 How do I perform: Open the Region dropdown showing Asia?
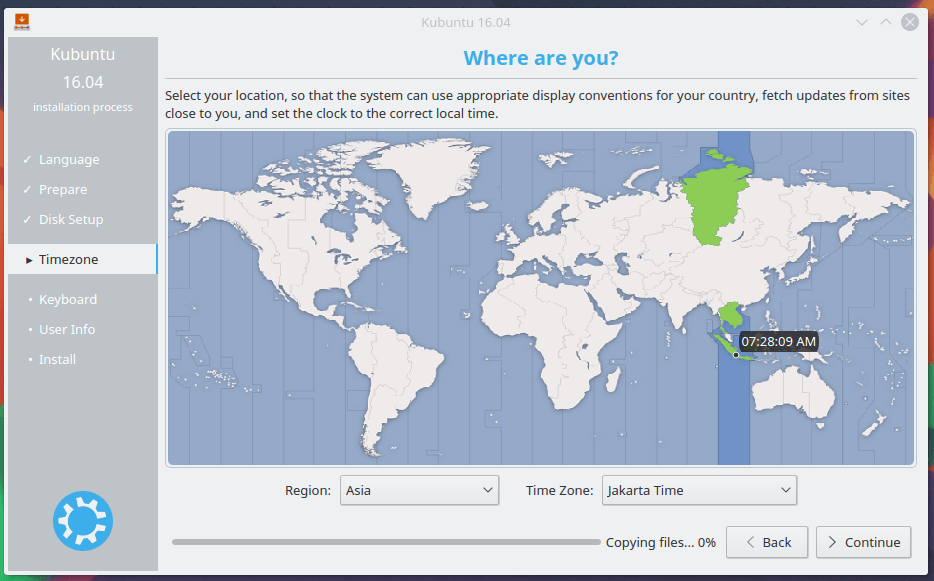(419, 490)
